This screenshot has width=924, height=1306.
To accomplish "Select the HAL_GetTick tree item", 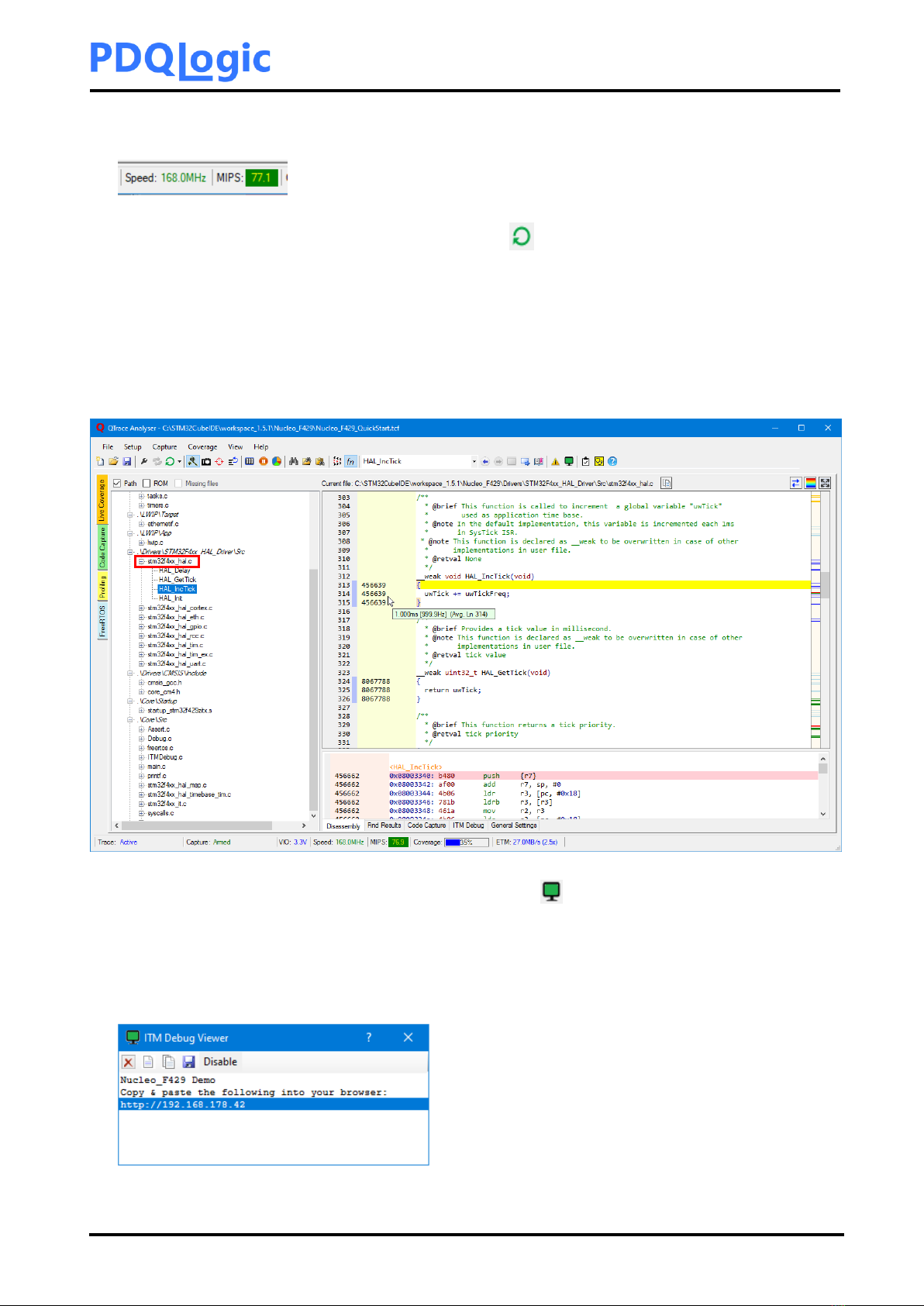I will tap(178, 580).
